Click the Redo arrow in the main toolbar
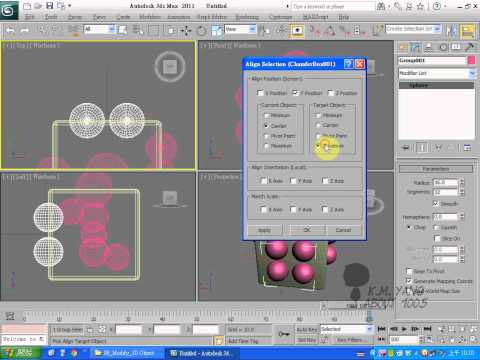The height and width of the screenshot is (360, 480). click(24, 31)
